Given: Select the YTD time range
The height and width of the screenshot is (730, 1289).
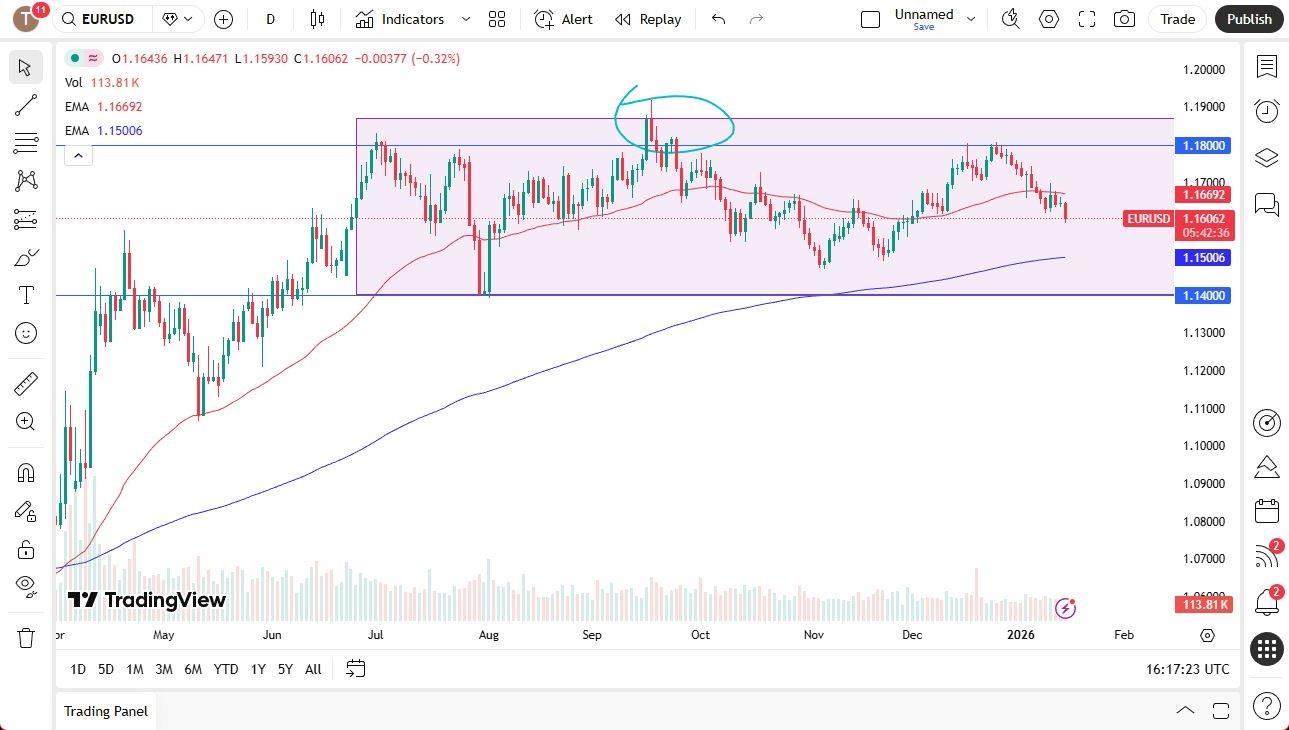Looking at the screenshot, I should click(x=225, y=669).
